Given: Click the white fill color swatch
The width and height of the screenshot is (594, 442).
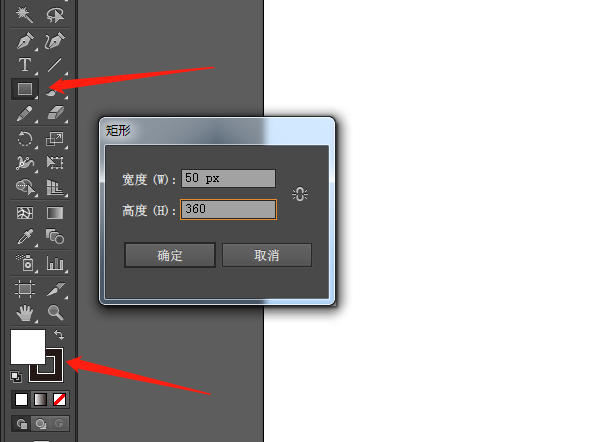Looking at the screenshot, I should (x=28, y=347).
